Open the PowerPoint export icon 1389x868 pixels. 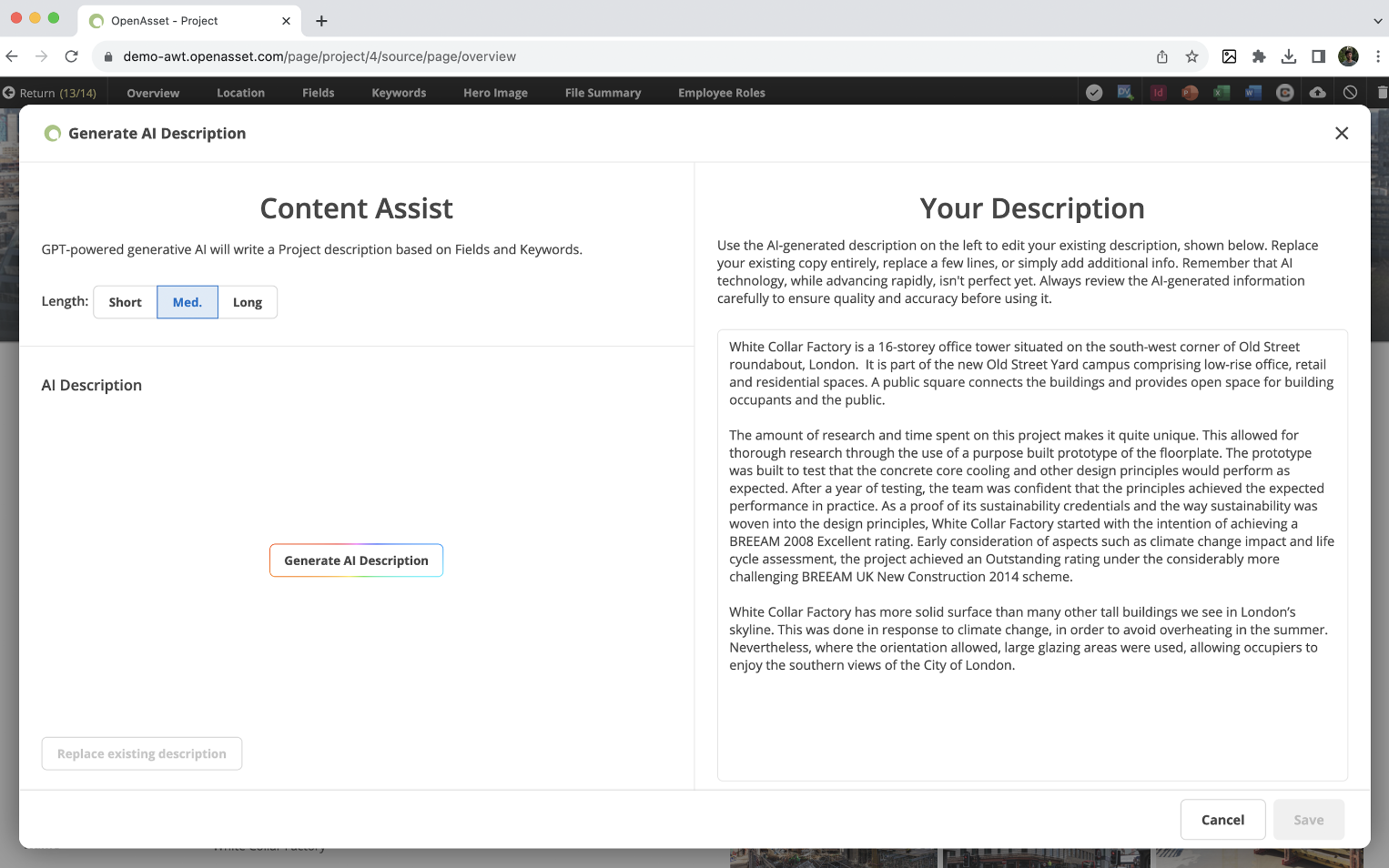click(1190, 92)
